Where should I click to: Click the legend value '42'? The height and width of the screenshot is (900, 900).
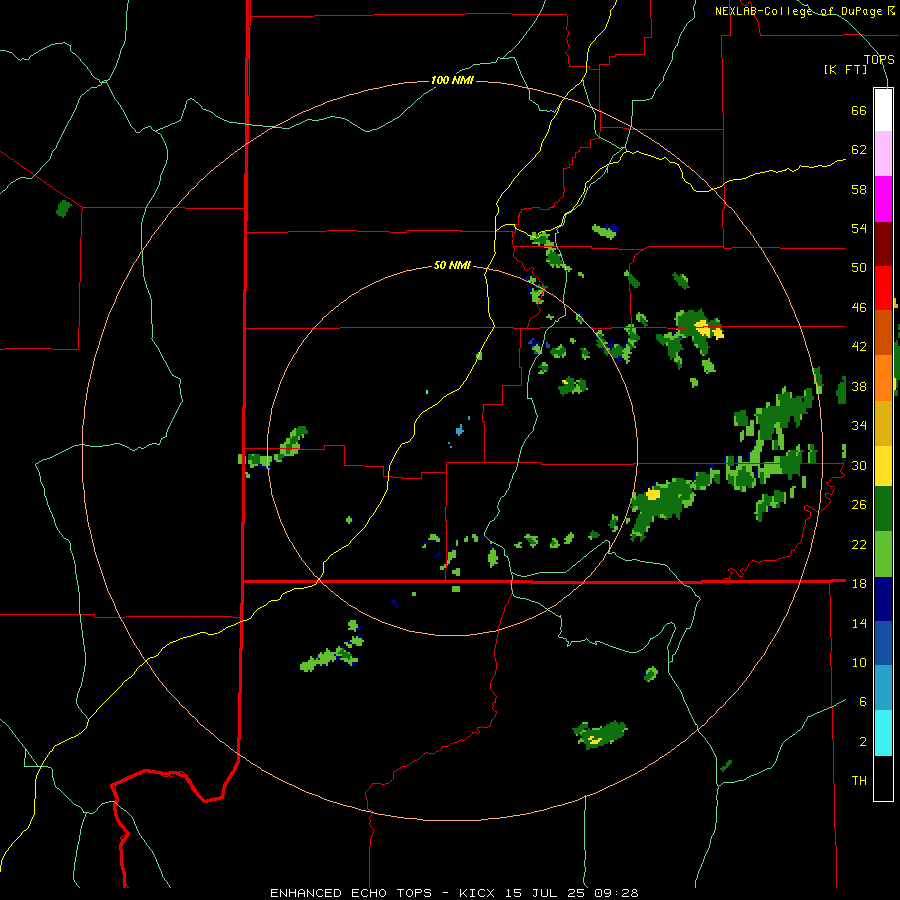(x=859, y=347)
